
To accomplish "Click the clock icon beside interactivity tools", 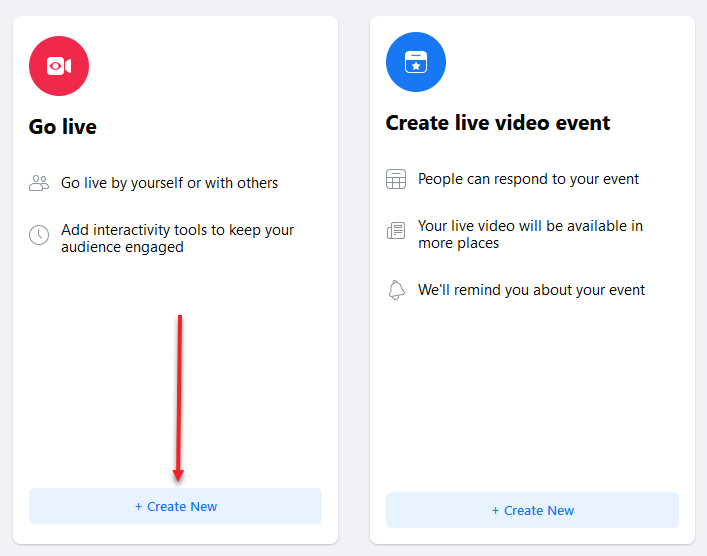I will pyautogui.click(x=39, y=235).
